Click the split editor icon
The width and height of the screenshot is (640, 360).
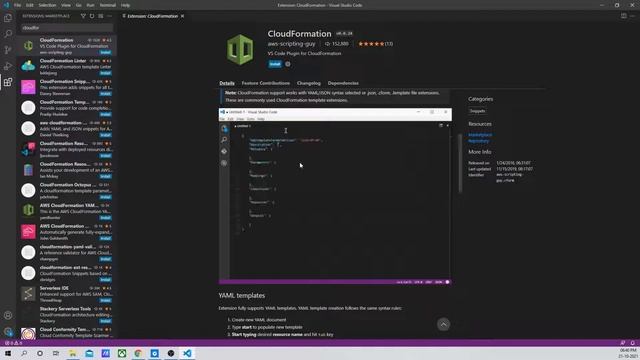click(624, 16)
